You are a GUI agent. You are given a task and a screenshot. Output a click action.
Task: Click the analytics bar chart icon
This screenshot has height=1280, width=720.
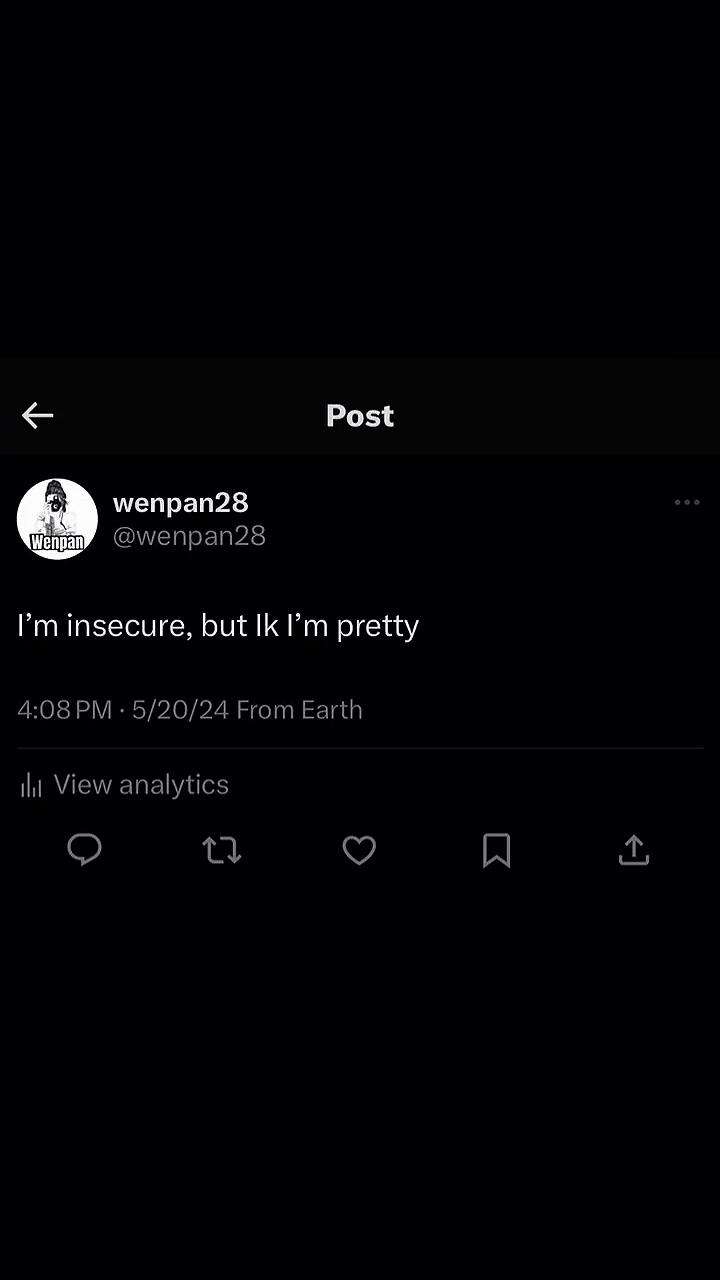pos(31,786)
